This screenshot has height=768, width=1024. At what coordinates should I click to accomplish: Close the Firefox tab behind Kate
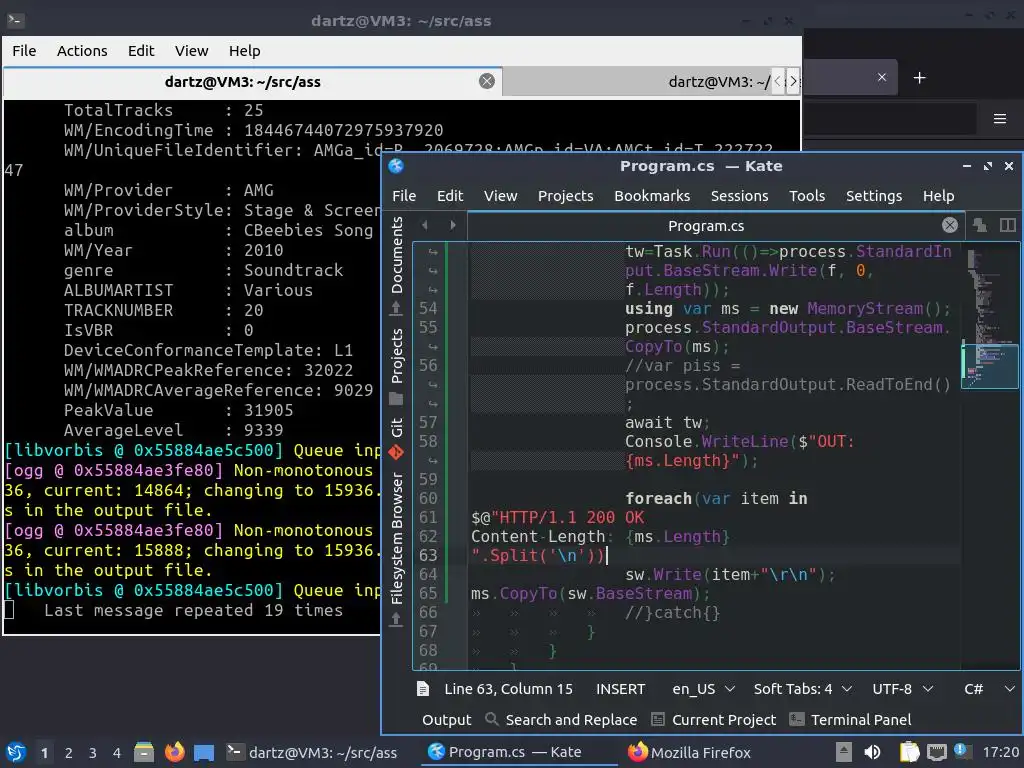click(882, 77)
